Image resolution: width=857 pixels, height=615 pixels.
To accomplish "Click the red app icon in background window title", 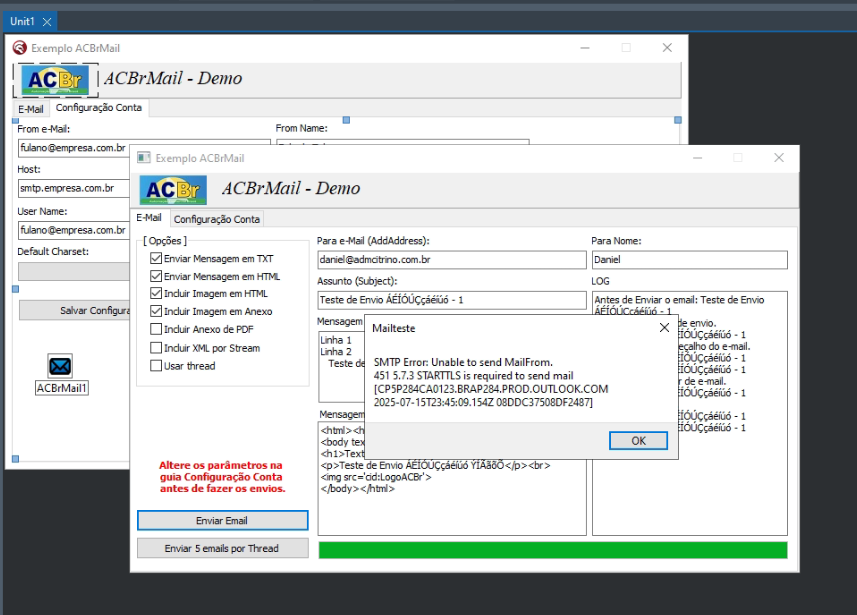I will click(x=20, y=48).
